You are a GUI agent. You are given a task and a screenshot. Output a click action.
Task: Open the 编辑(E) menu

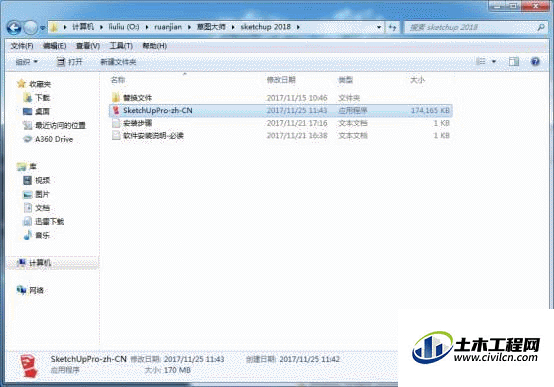[54, 46]
